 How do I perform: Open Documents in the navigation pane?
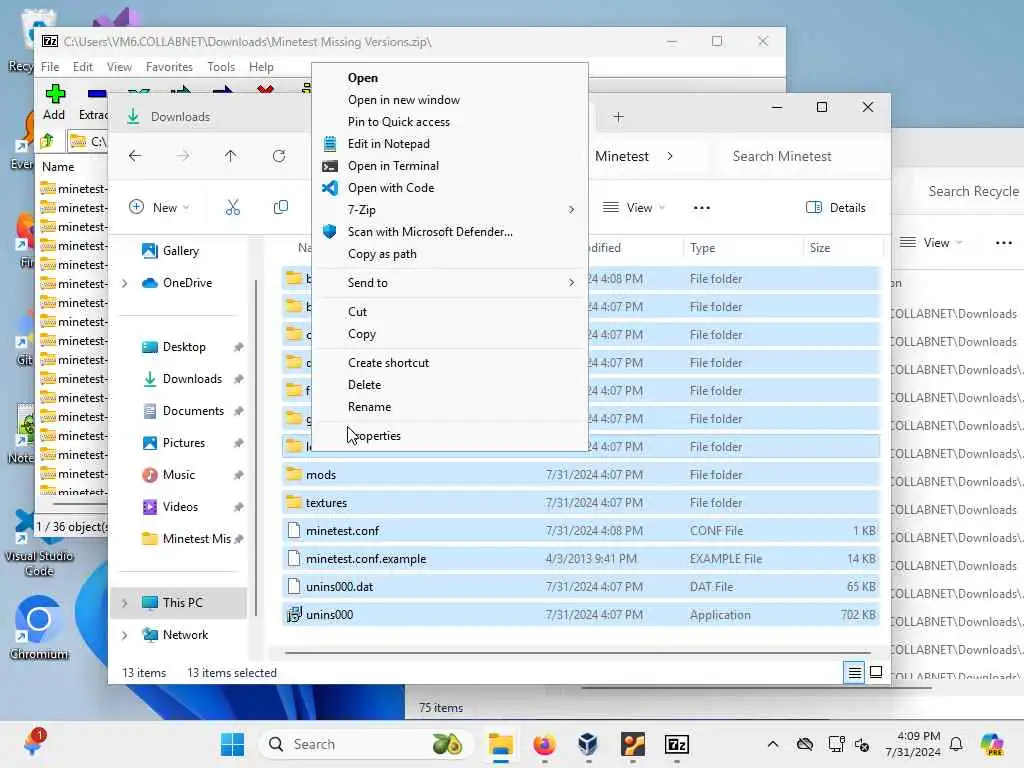click(x=193, y=411)
